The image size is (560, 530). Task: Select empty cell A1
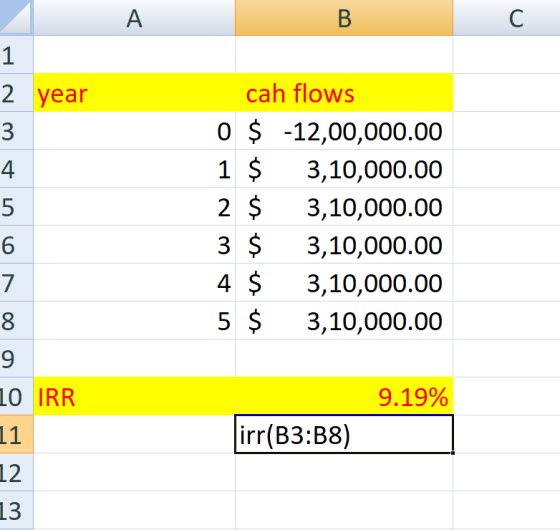coord(134,55)
